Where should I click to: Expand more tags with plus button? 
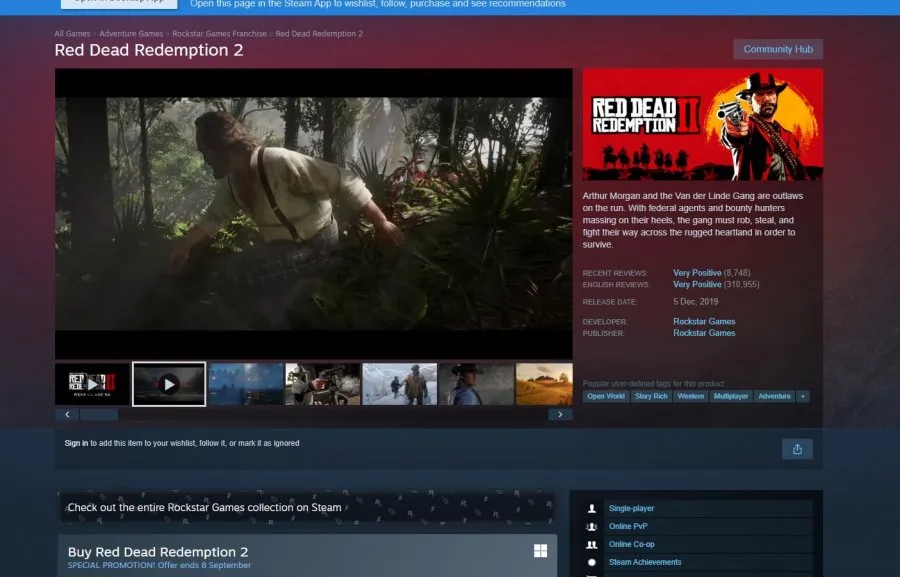click(803, 396)
